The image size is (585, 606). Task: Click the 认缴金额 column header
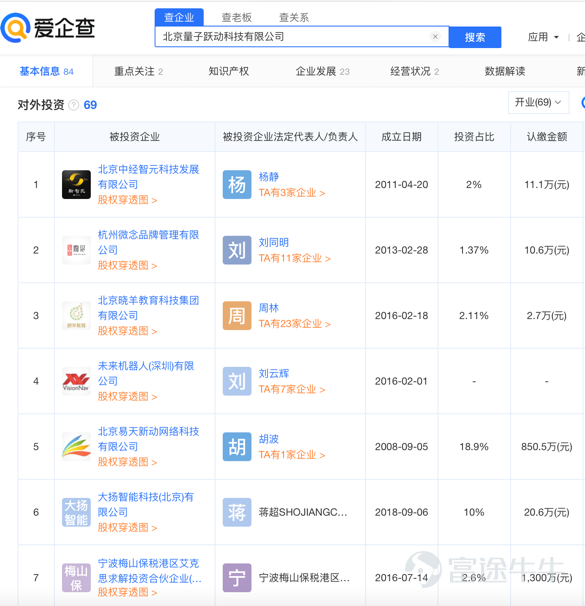click(547, 137)
